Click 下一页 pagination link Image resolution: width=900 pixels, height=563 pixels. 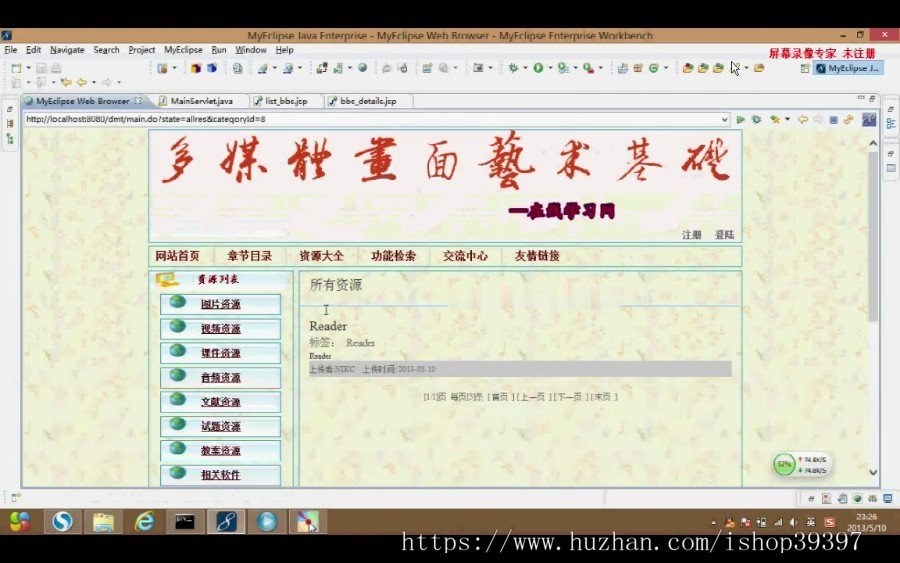[x=569, y=397]
